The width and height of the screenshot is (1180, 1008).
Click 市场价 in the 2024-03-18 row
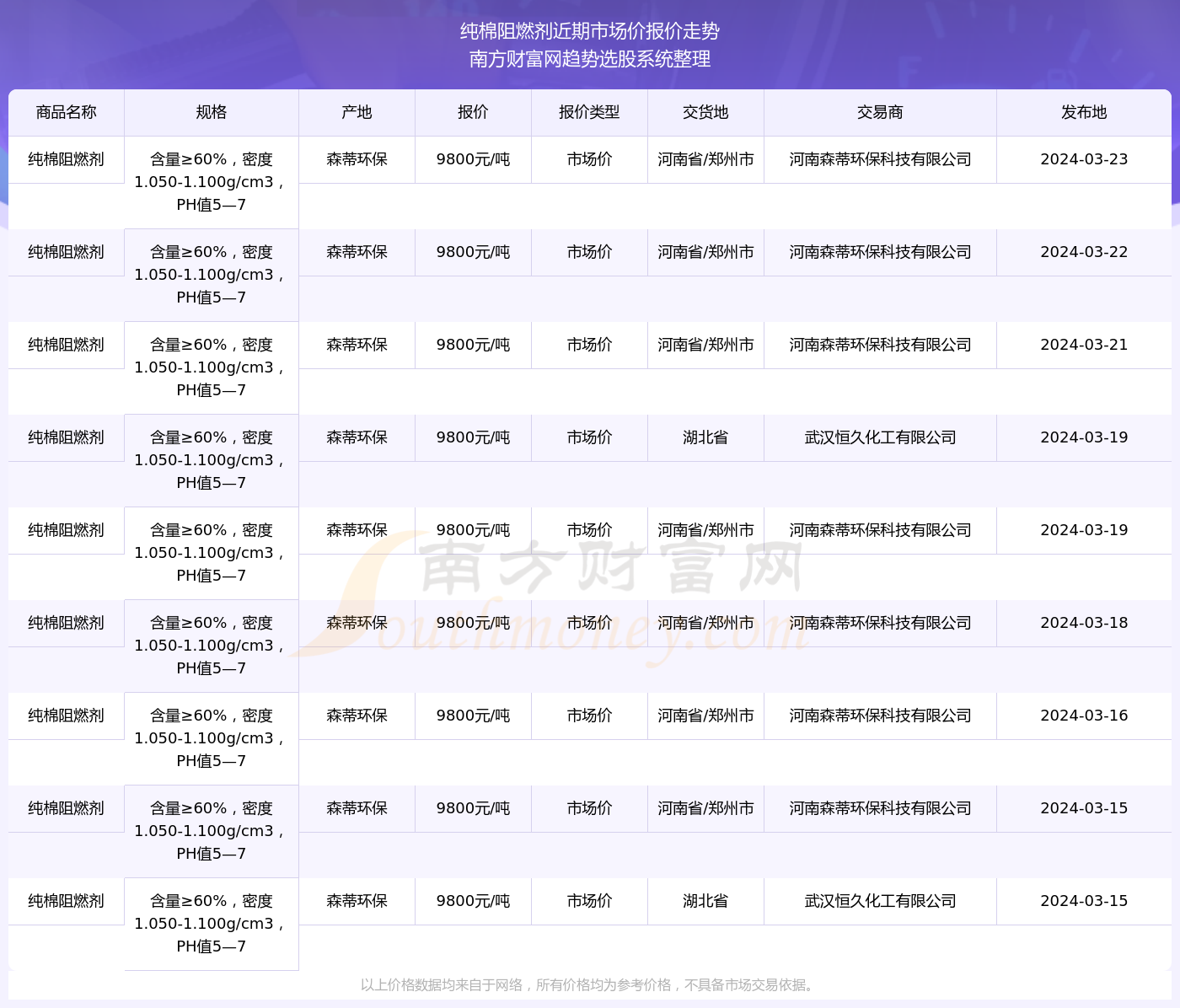point(589,623)
